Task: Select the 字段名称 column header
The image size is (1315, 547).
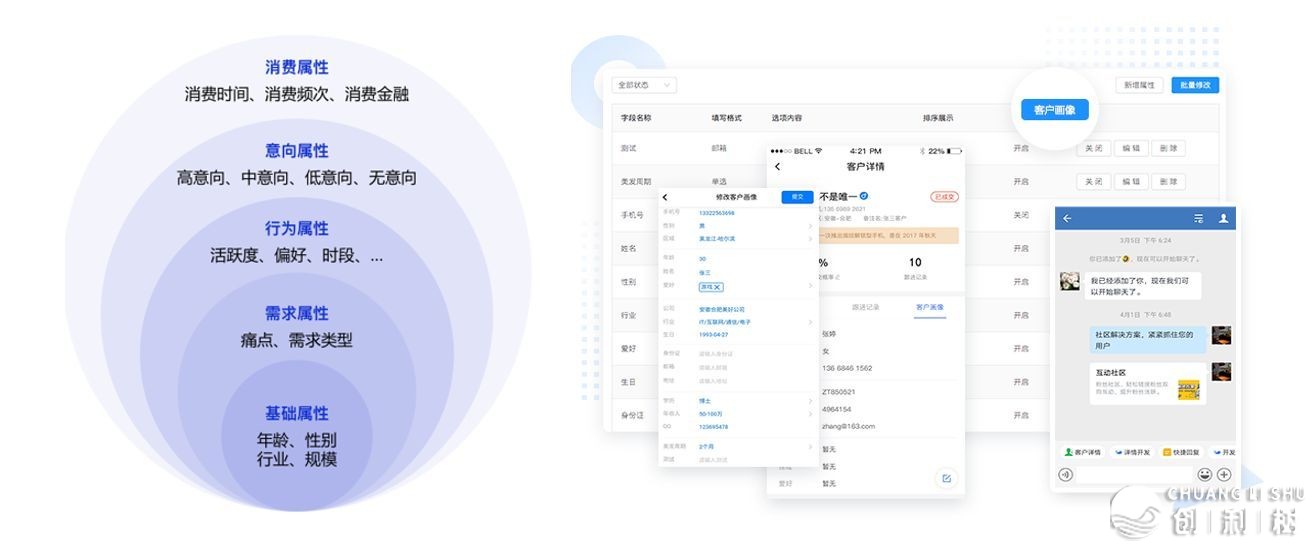Action: (636, 118)
